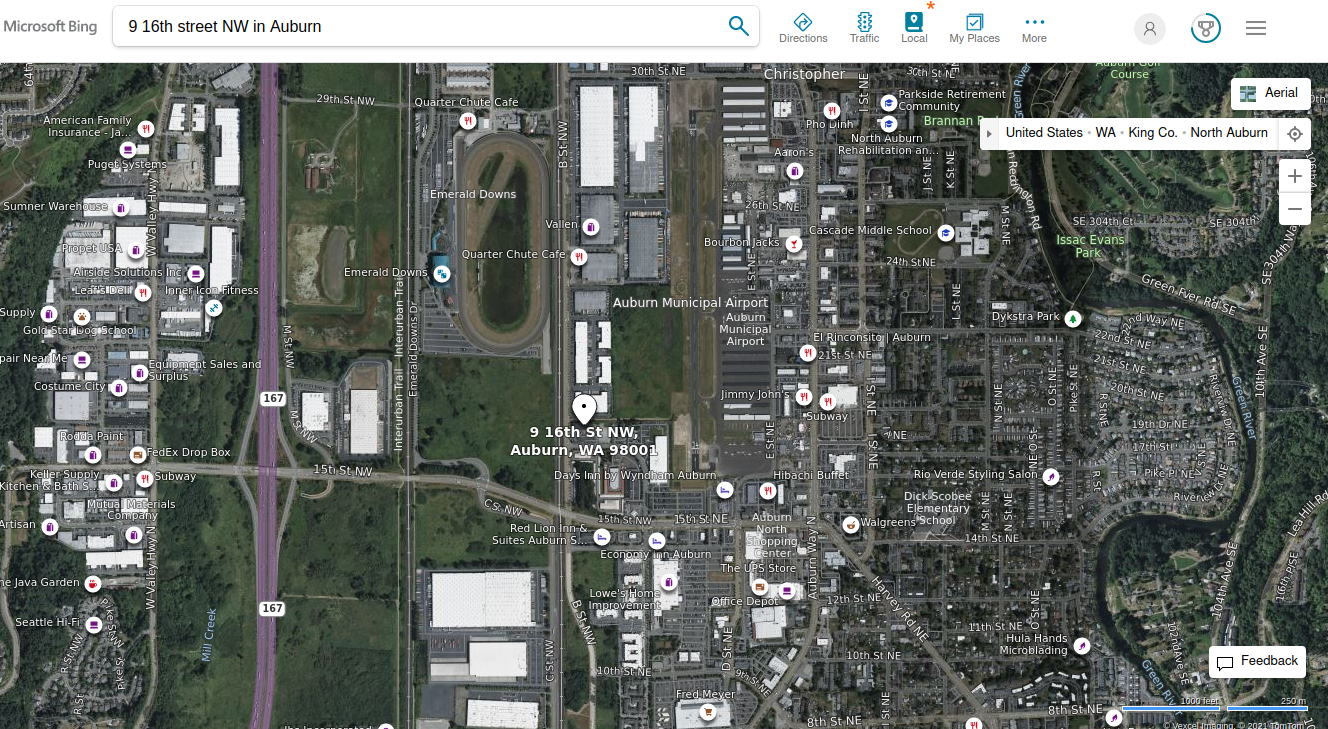Image resolution: width=1328 pixels, height=729 pixels.
Task: Zoom out with the minus button
Action: point(1295,209)
